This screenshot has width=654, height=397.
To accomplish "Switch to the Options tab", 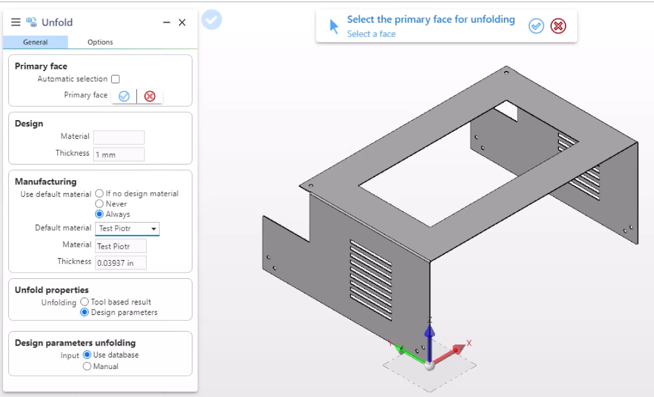I will pyautogui.click(x=100, y=42).
